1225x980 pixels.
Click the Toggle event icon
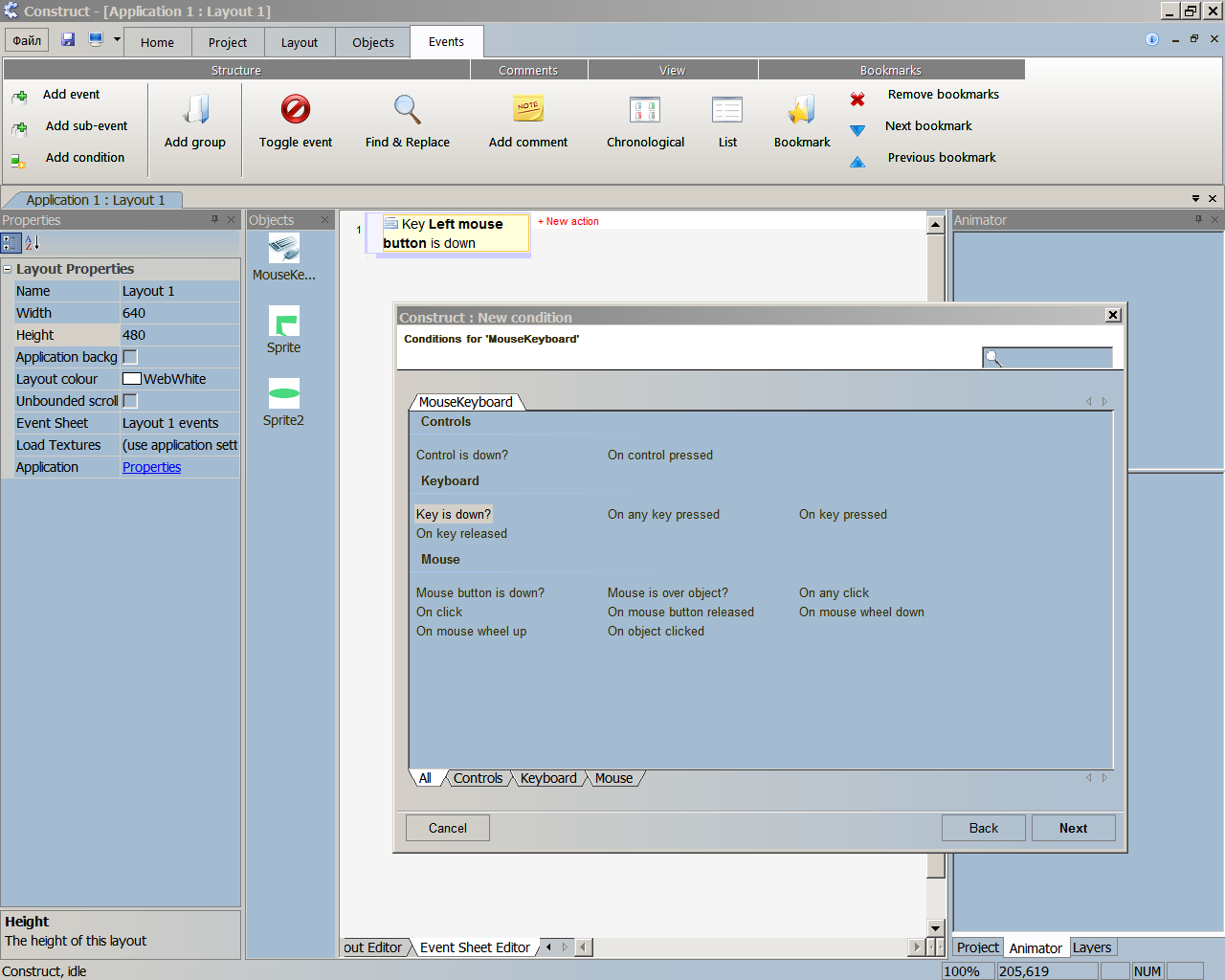pos(296,109)
